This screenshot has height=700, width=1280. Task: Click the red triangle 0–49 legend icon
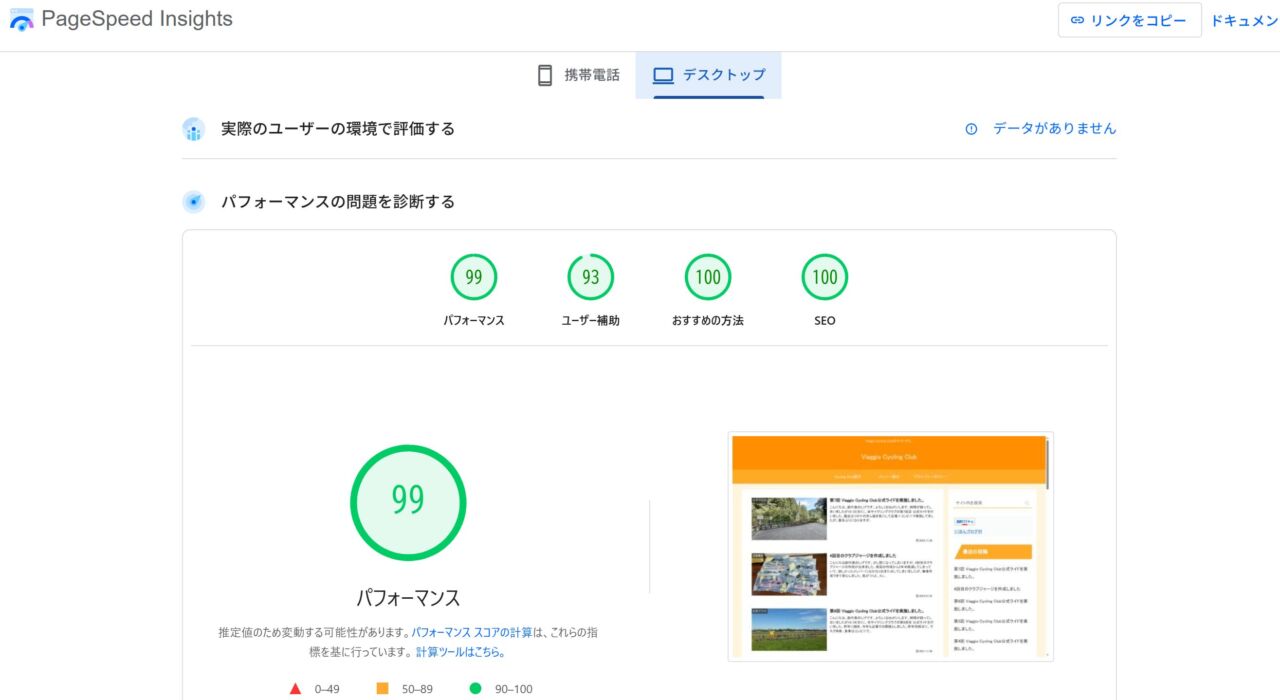(x=296, y=688)
